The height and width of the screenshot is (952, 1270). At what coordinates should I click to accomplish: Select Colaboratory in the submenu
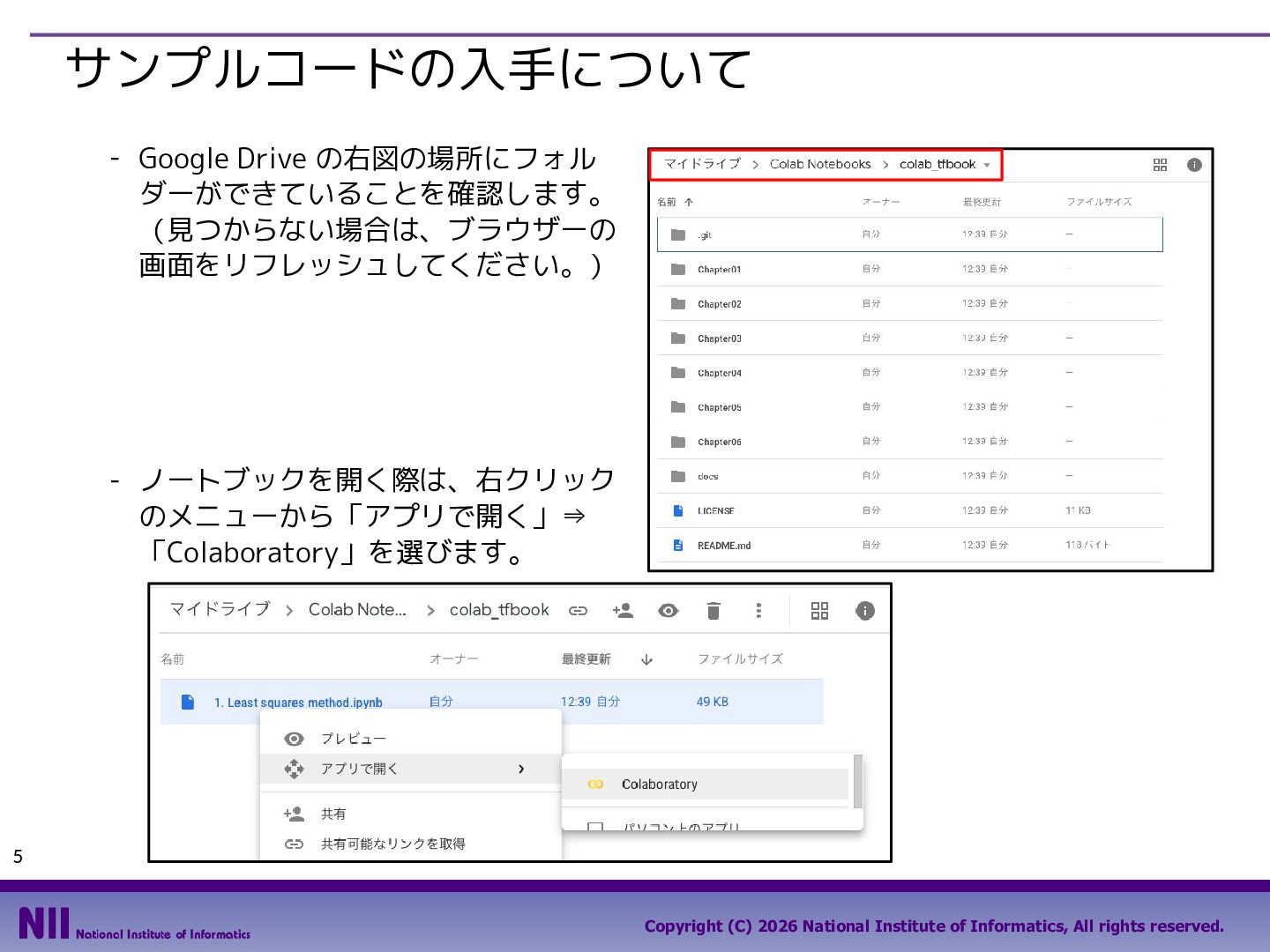click(706, 784)
